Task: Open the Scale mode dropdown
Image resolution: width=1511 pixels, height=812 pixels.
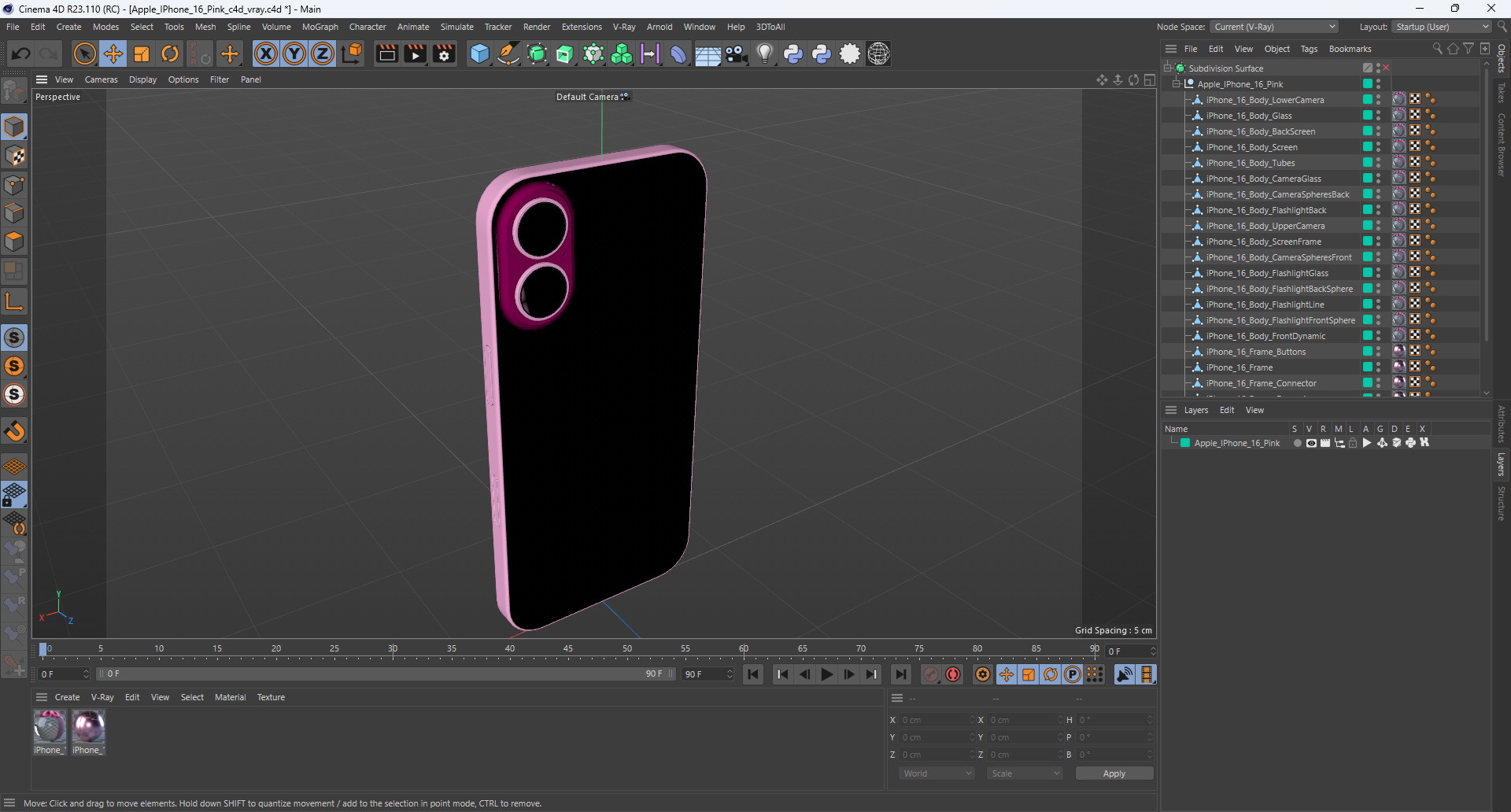Action: pos(1025,773)
